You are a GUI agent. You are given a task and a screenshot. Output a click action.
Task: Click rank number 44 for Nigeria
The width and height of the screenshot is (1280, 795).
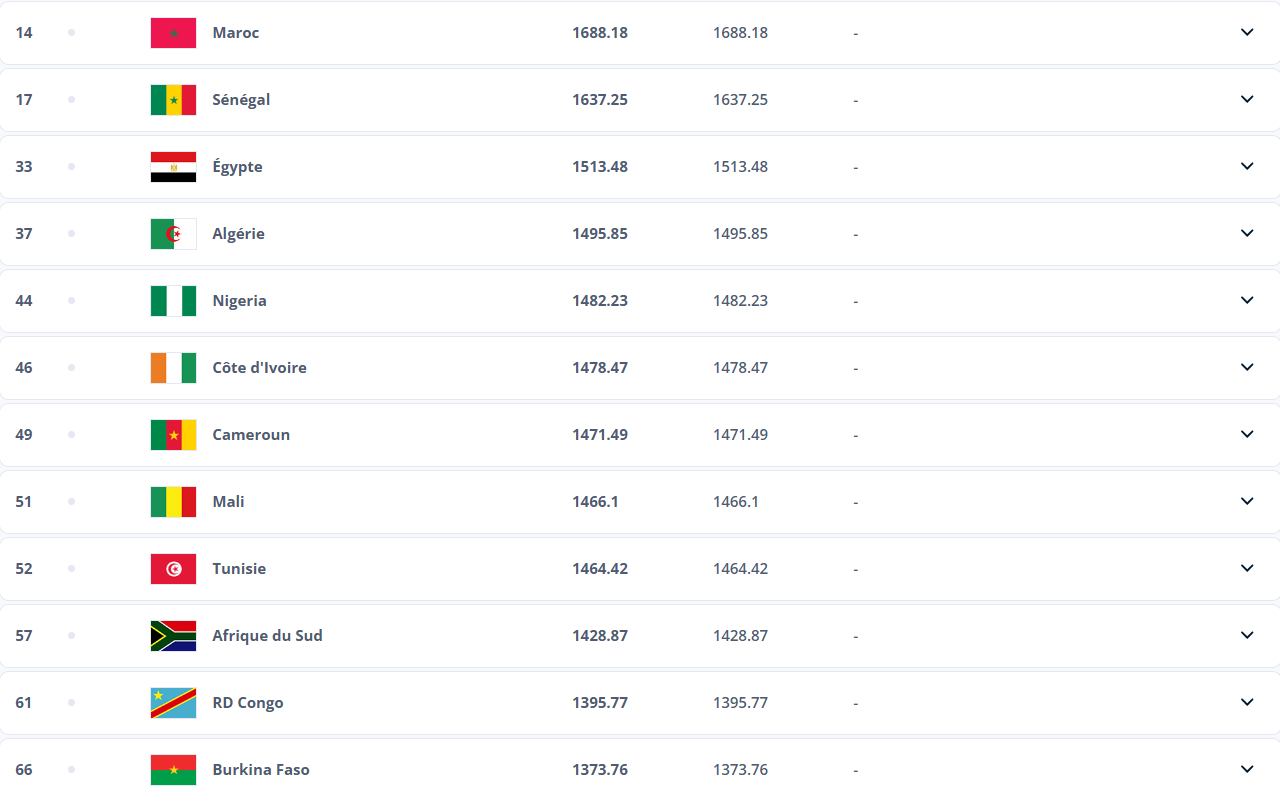(x=24, y=301)
